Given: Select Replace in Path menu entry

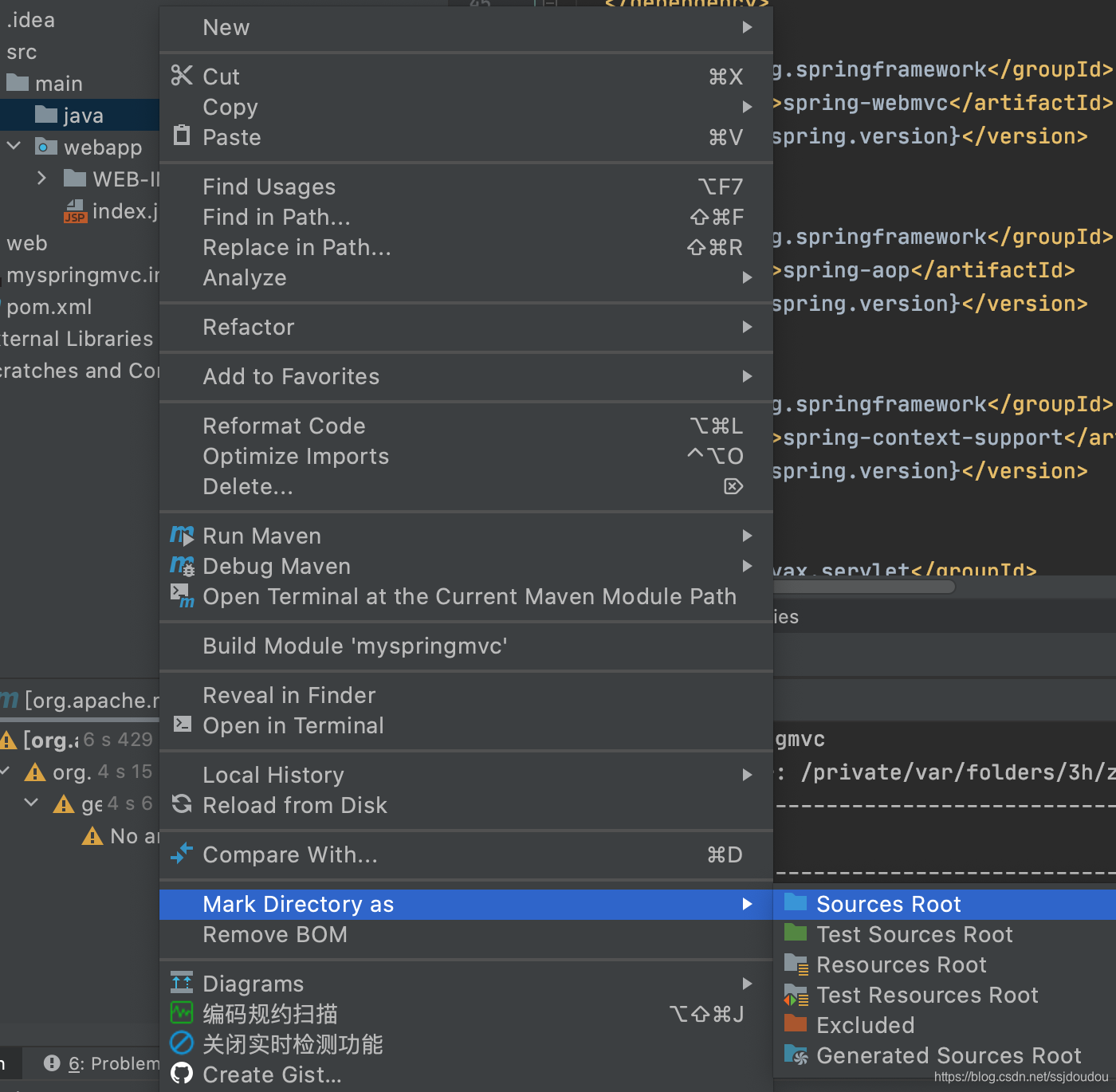Looking at the screenshot, I should pyautogui.click(x=466, y=247).
